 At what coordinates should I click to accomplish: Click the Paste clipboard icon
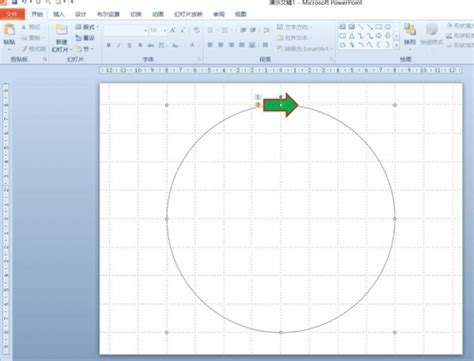[x=9, y=30]
